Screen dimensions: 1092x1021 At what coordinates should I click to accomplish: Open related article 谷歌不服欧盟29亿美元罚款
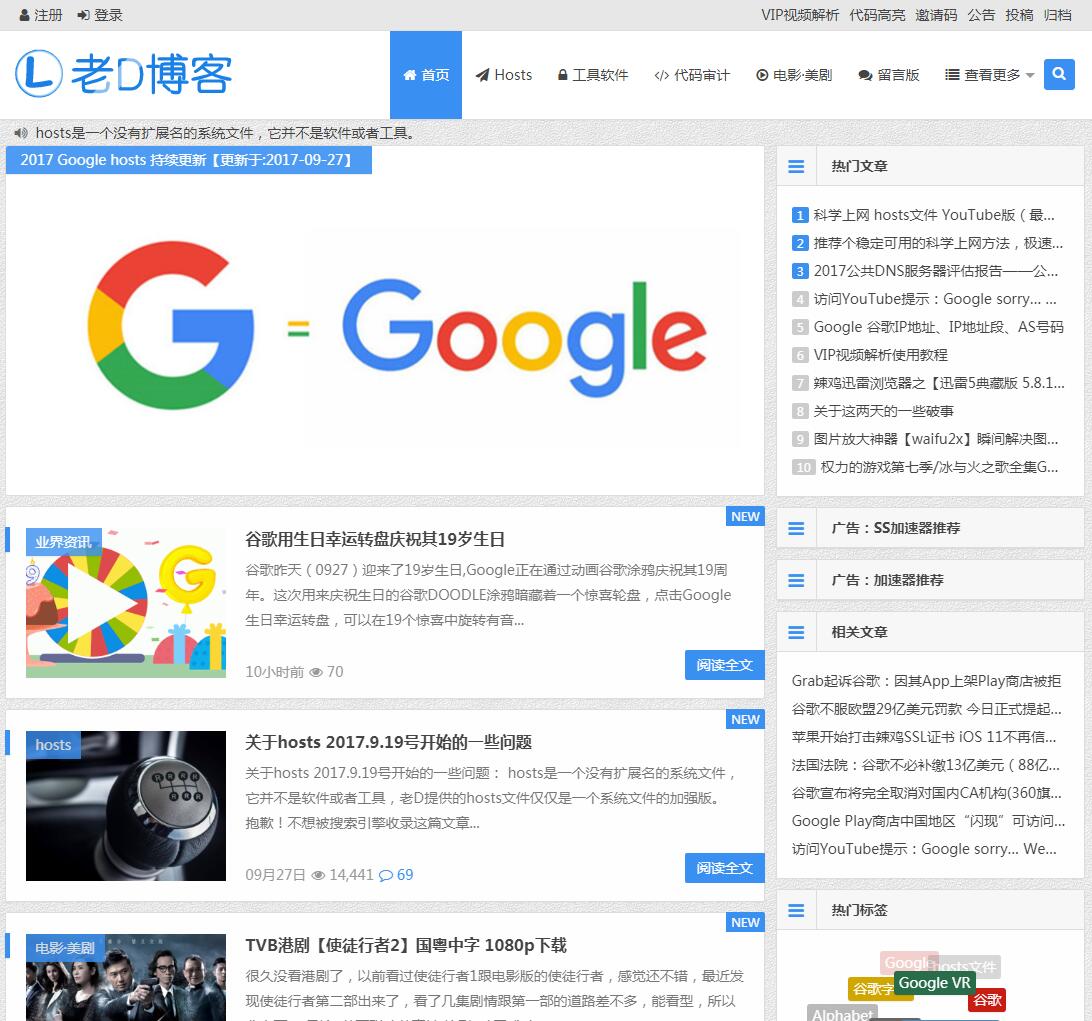click(x=926, y=708)
